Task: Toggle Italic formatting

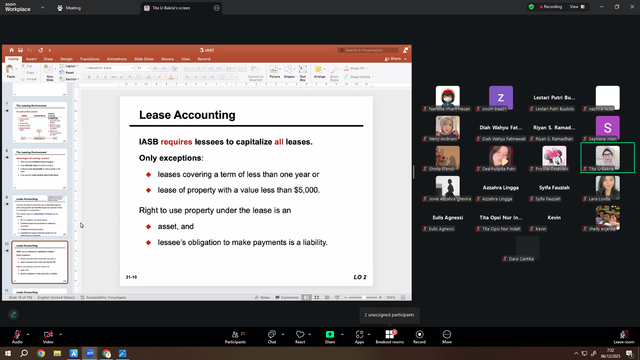Action: (x=97, y=77)
